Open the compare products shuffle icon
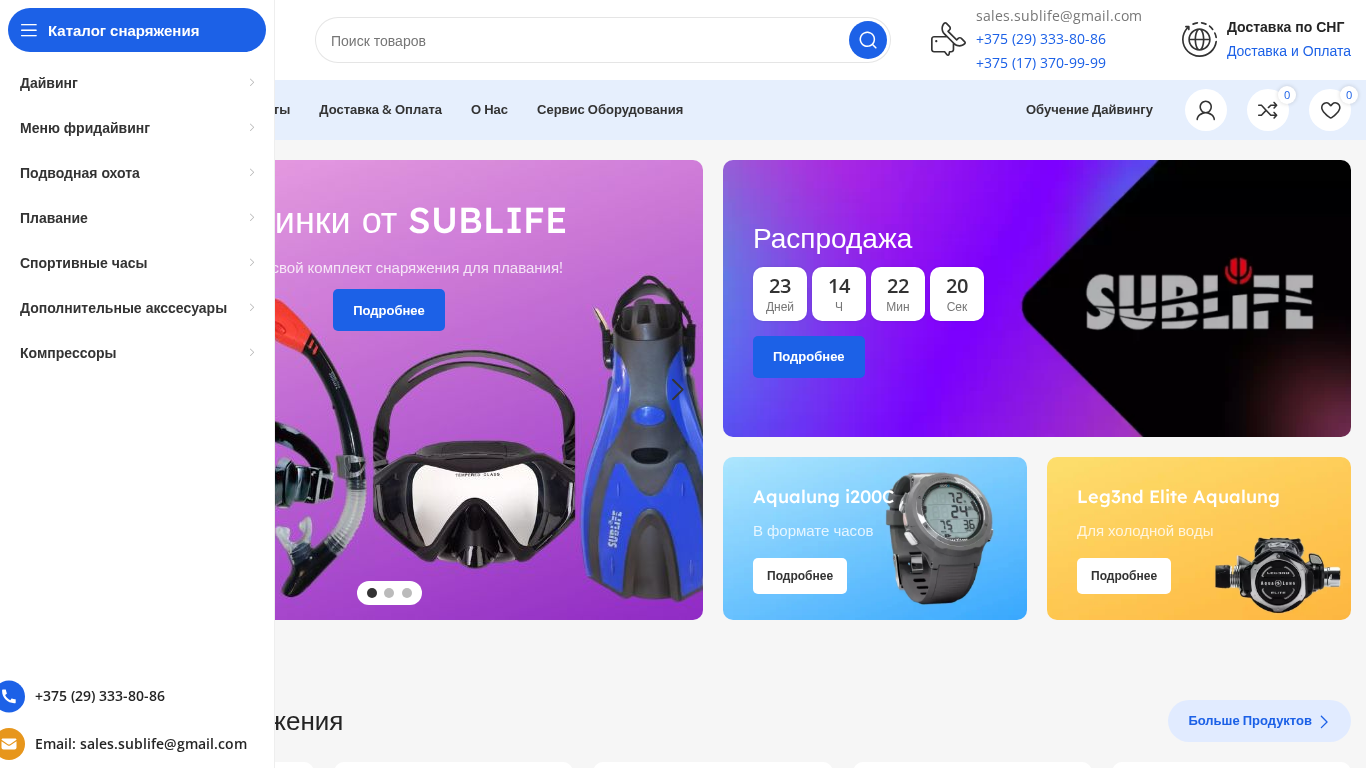Image resolution: width=1366 pixels, height=768 pixels. [1268, 110]
